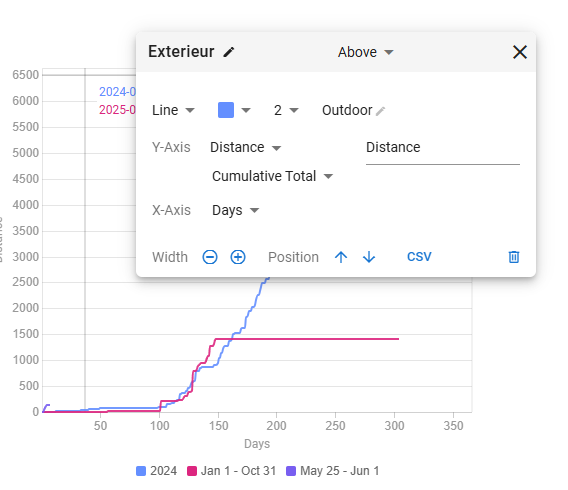Open the Cumulative Total dropdown
This screenshot has height=490, width=568.
point(272,176)
